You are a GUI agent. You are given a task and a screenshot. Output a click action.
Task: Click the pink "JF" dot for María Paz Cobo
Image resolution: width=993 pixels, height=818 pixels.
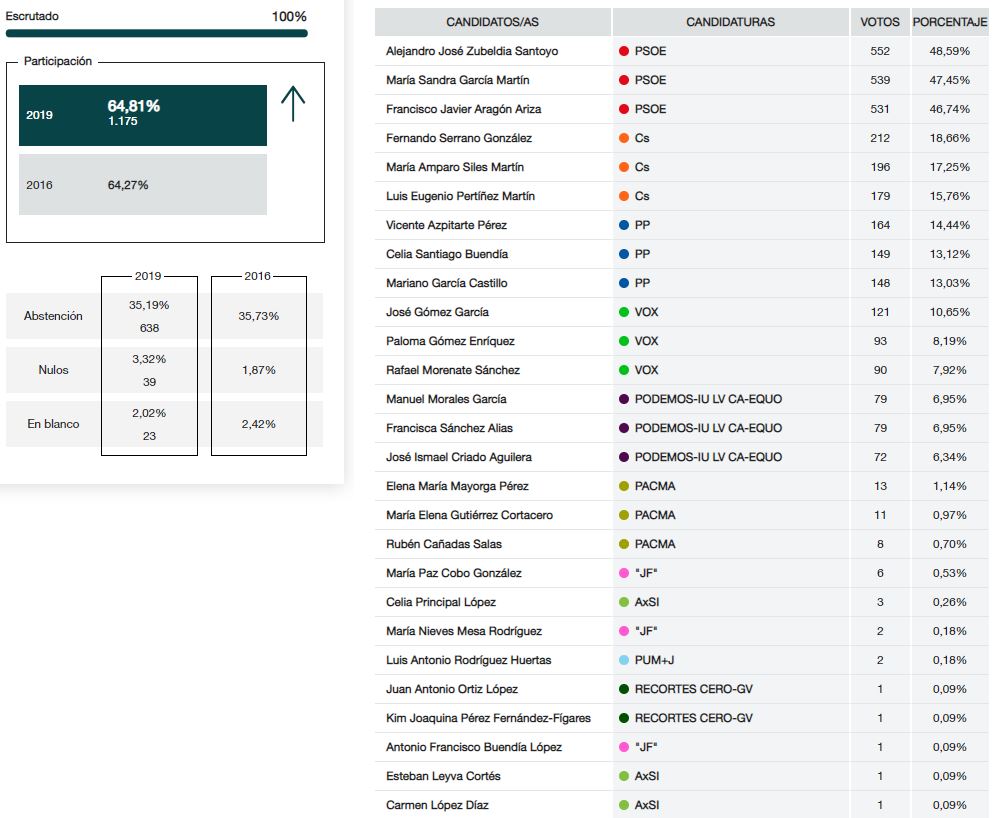(624, 573)
